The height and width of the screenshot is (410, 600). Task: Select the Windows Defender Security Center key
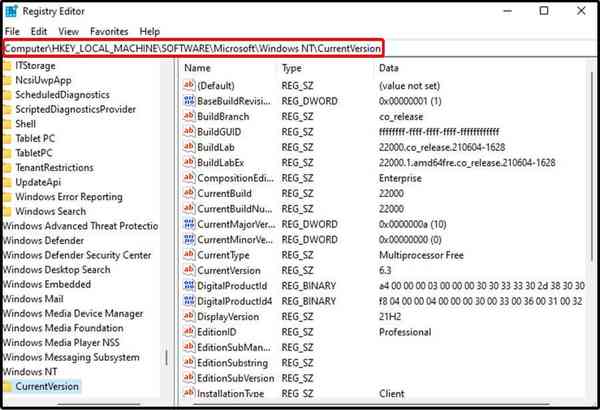click(77, 255)
